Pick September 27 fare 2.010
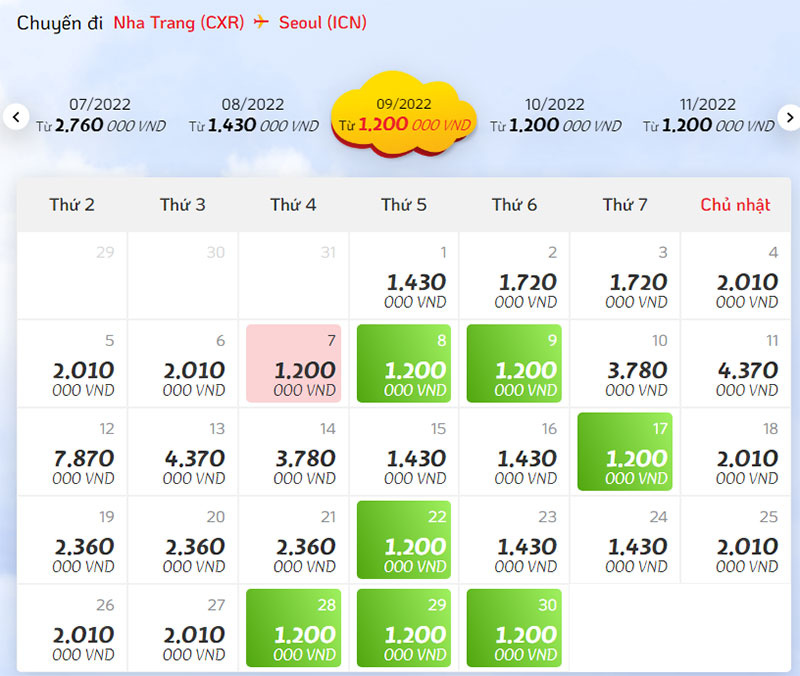 click(183, 629)
